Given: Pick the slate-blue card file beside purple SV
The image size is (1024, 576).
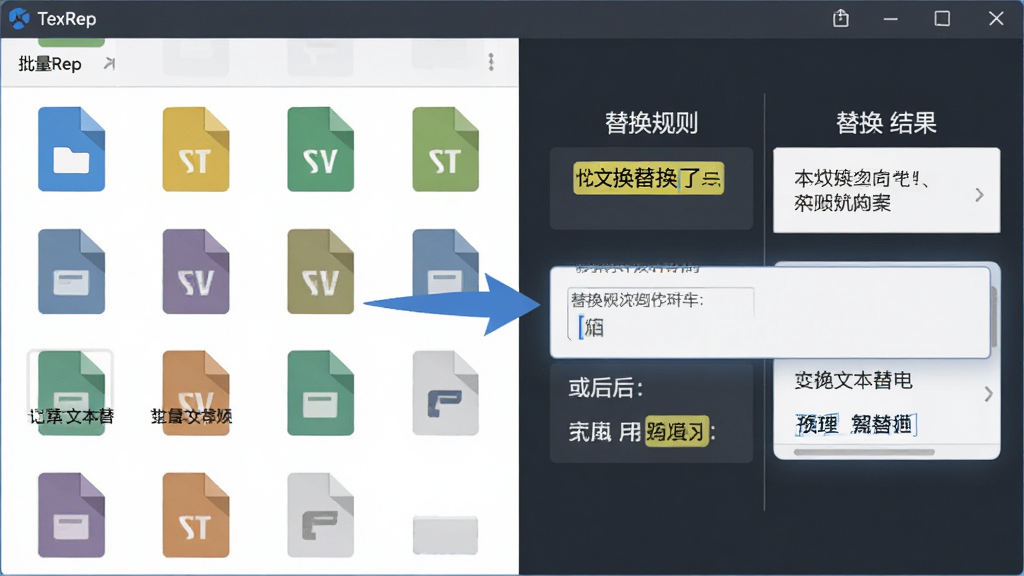Looking at the screenshot, I should click(71, 271).
